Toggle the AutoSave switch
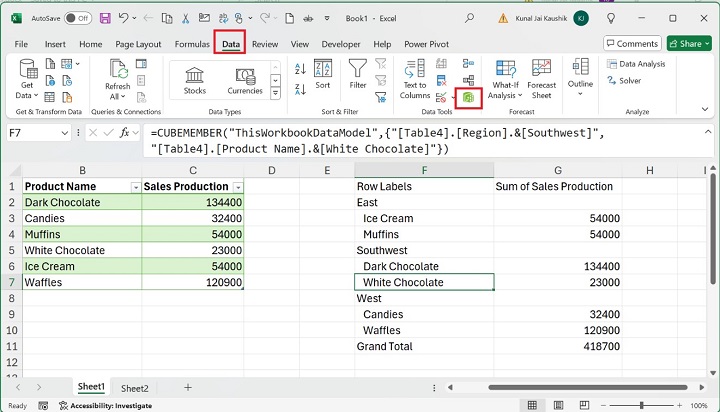Screen dimensions: 720x412 coord(77,18)
